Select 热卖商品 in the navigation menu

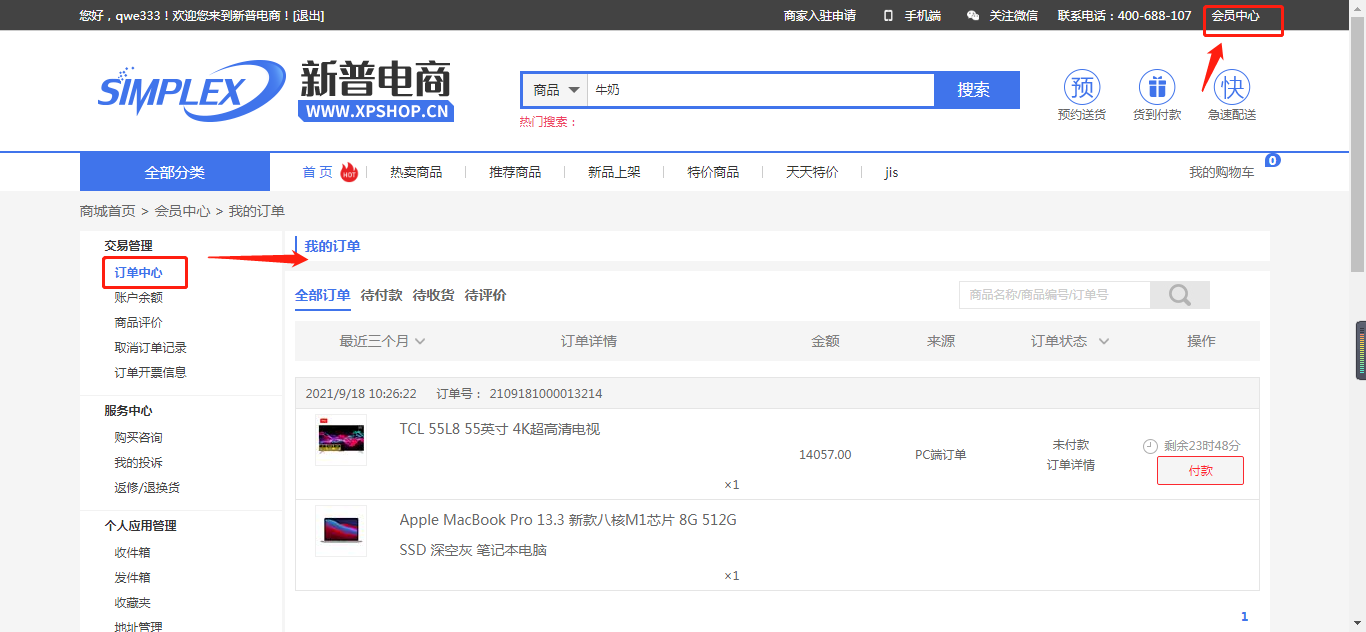tap(416, 172)
